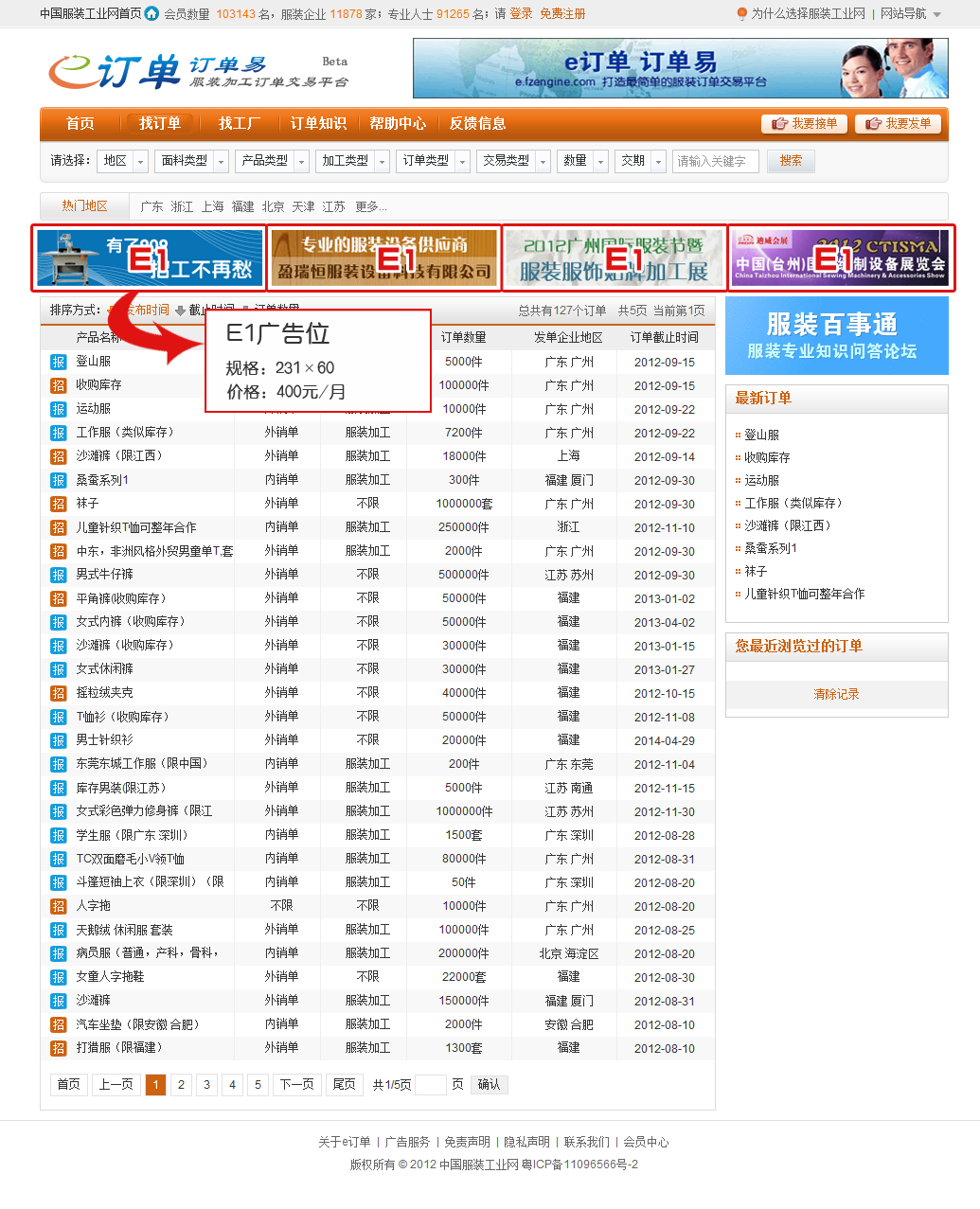
Task: Go to page 3 in pagination
Action: pos(206,1085)
